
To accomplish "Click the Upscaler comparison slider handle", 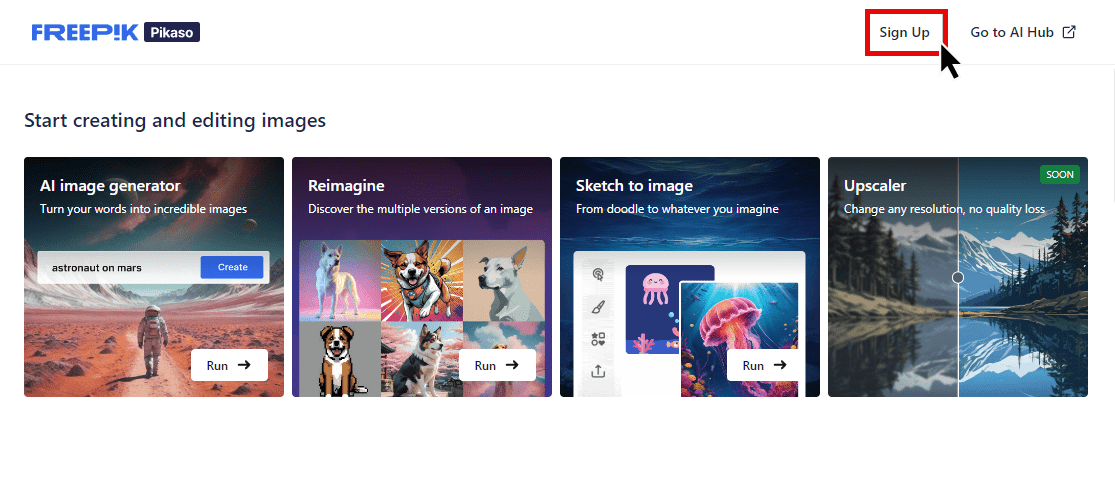I will click(x=958, y=277).
